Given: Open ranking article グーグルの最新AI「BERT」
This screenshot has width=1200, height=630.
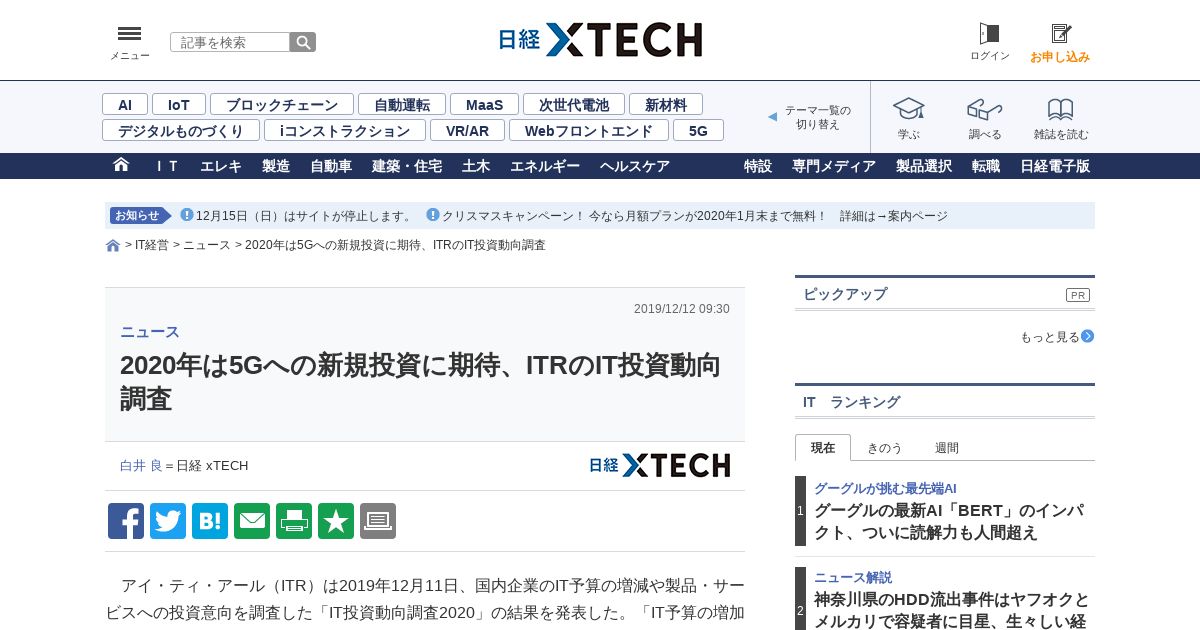Looking at the screenshot, I should (x=949, y=521).
